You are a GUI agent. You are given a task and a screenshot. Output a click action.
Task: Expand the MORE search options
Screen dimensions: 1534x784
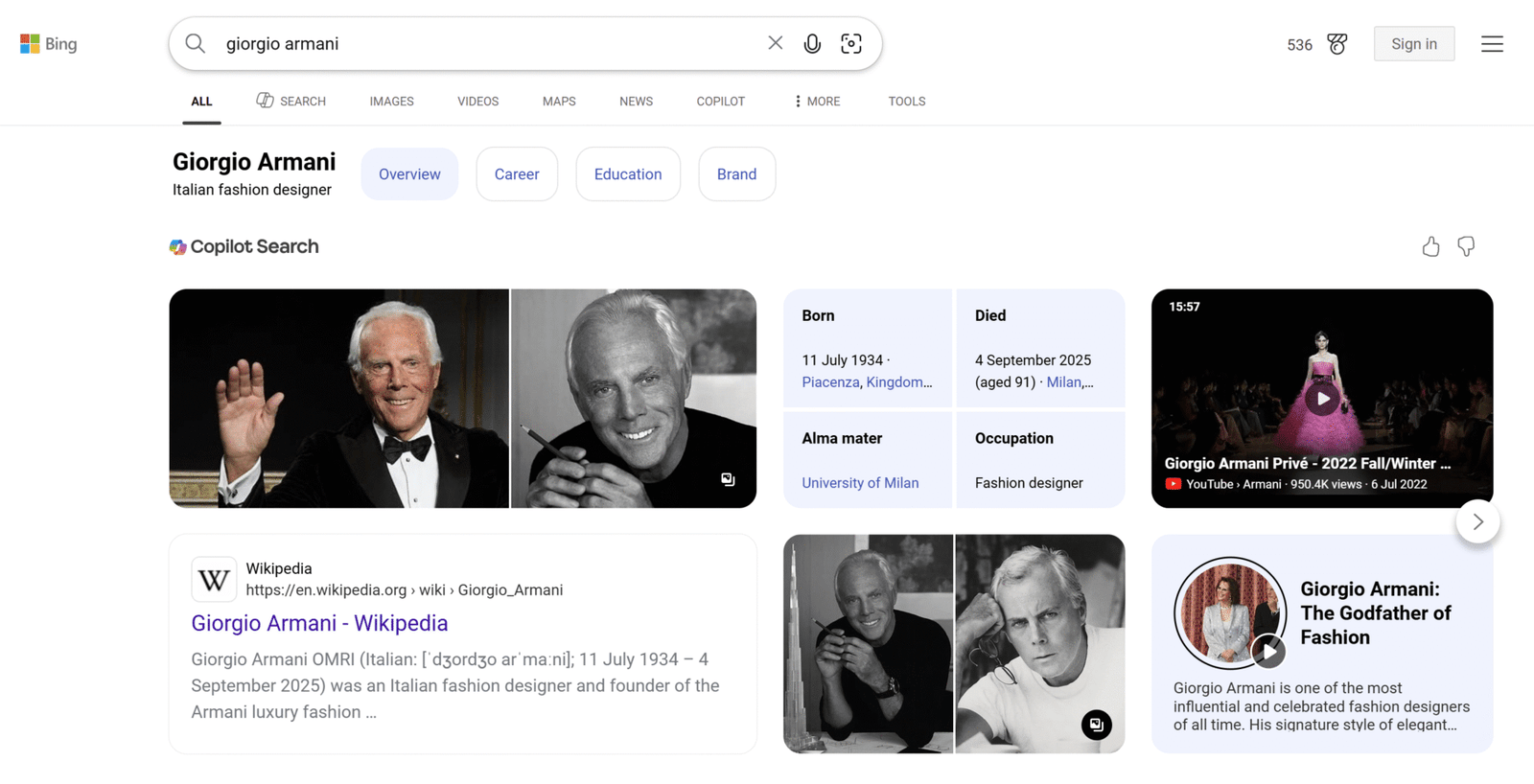coord(817,102)
